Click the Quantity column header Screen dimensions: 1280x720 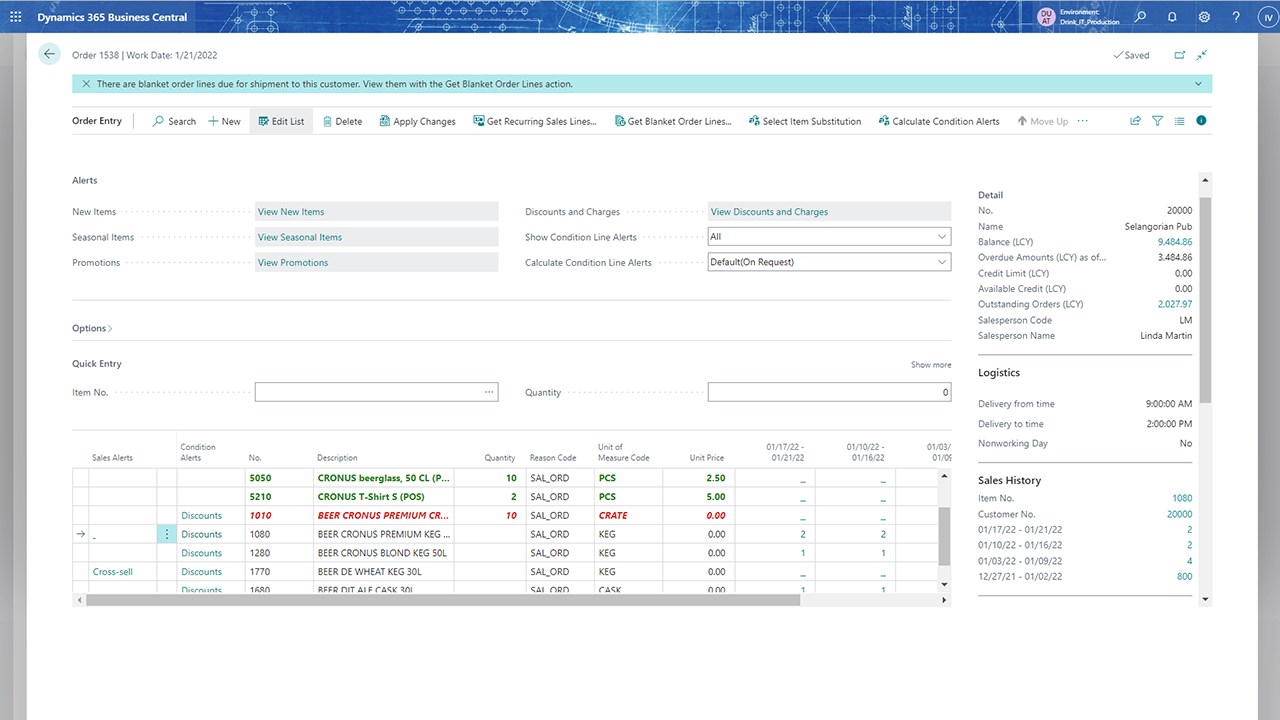500,458
